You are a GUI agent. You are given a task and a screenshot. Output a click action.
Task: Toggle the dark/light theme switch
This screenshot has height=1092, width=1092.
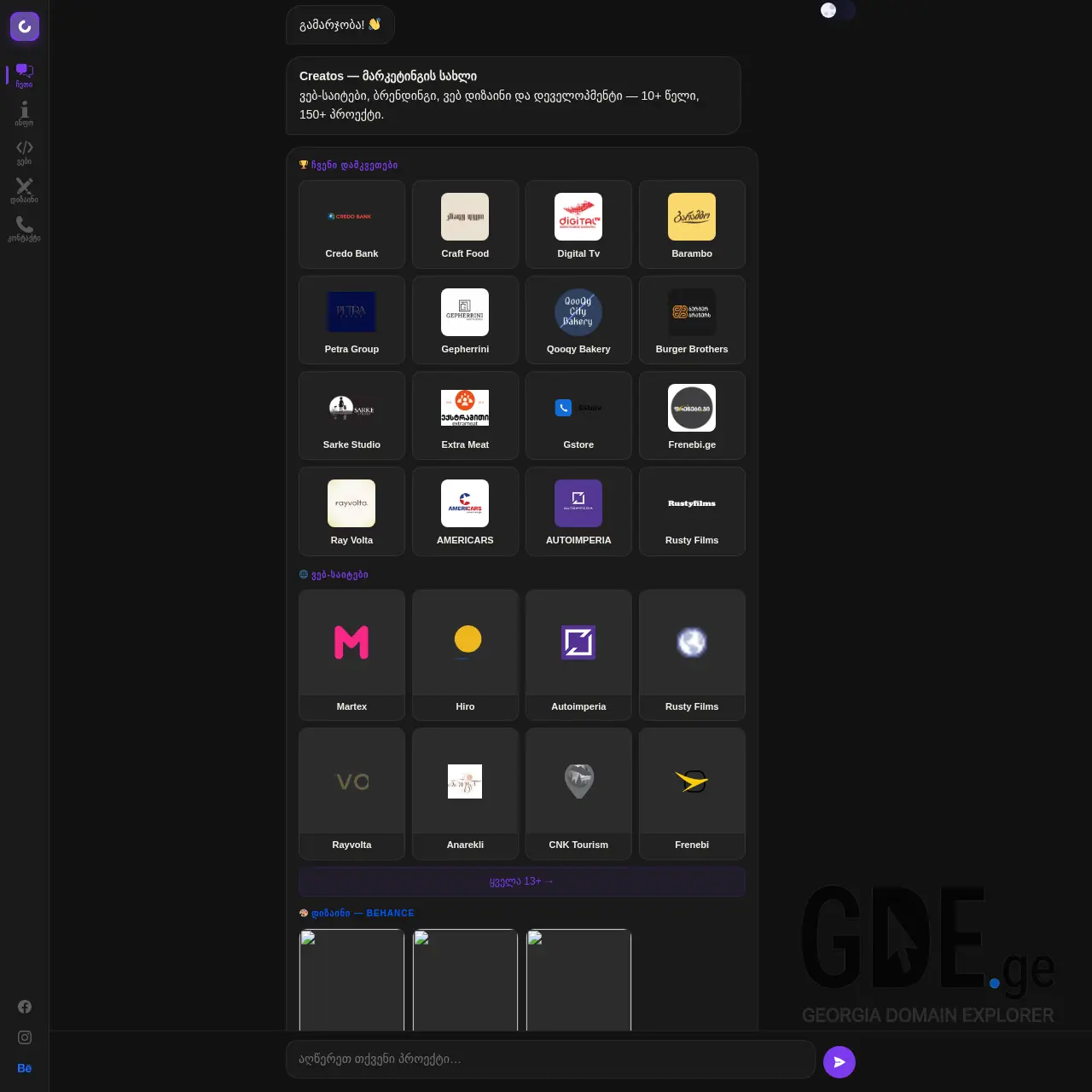coord(838,10)
